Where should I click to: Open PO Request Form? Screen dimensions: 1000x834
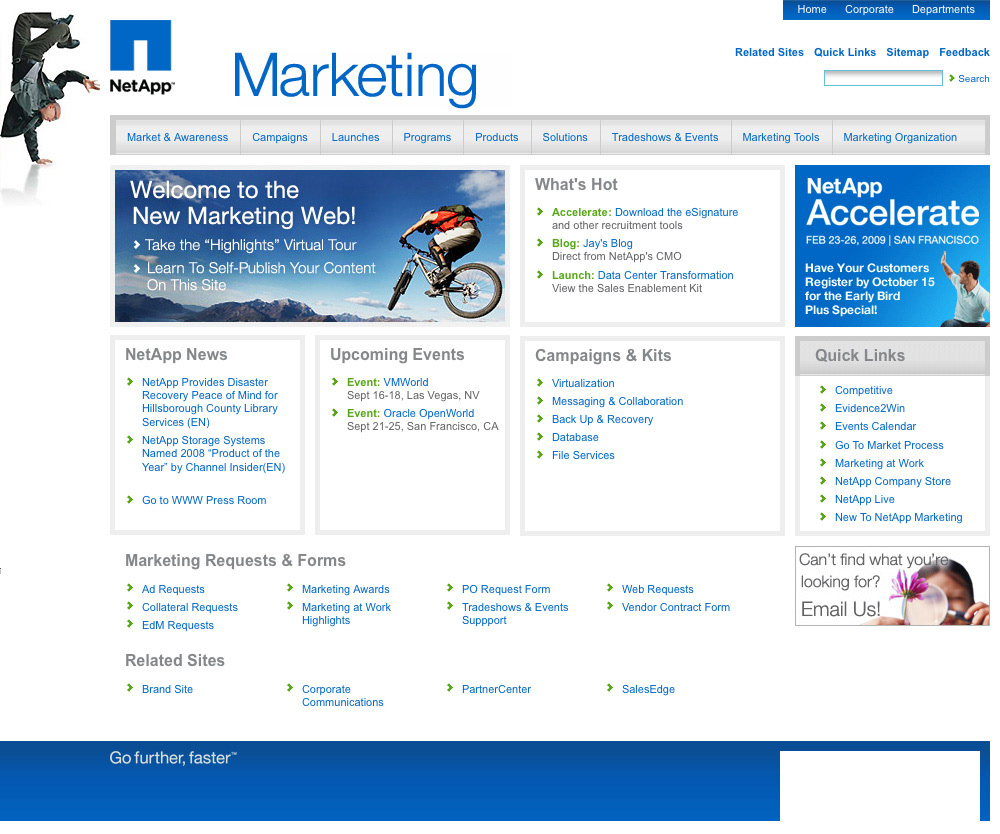(x=506, y=589)
